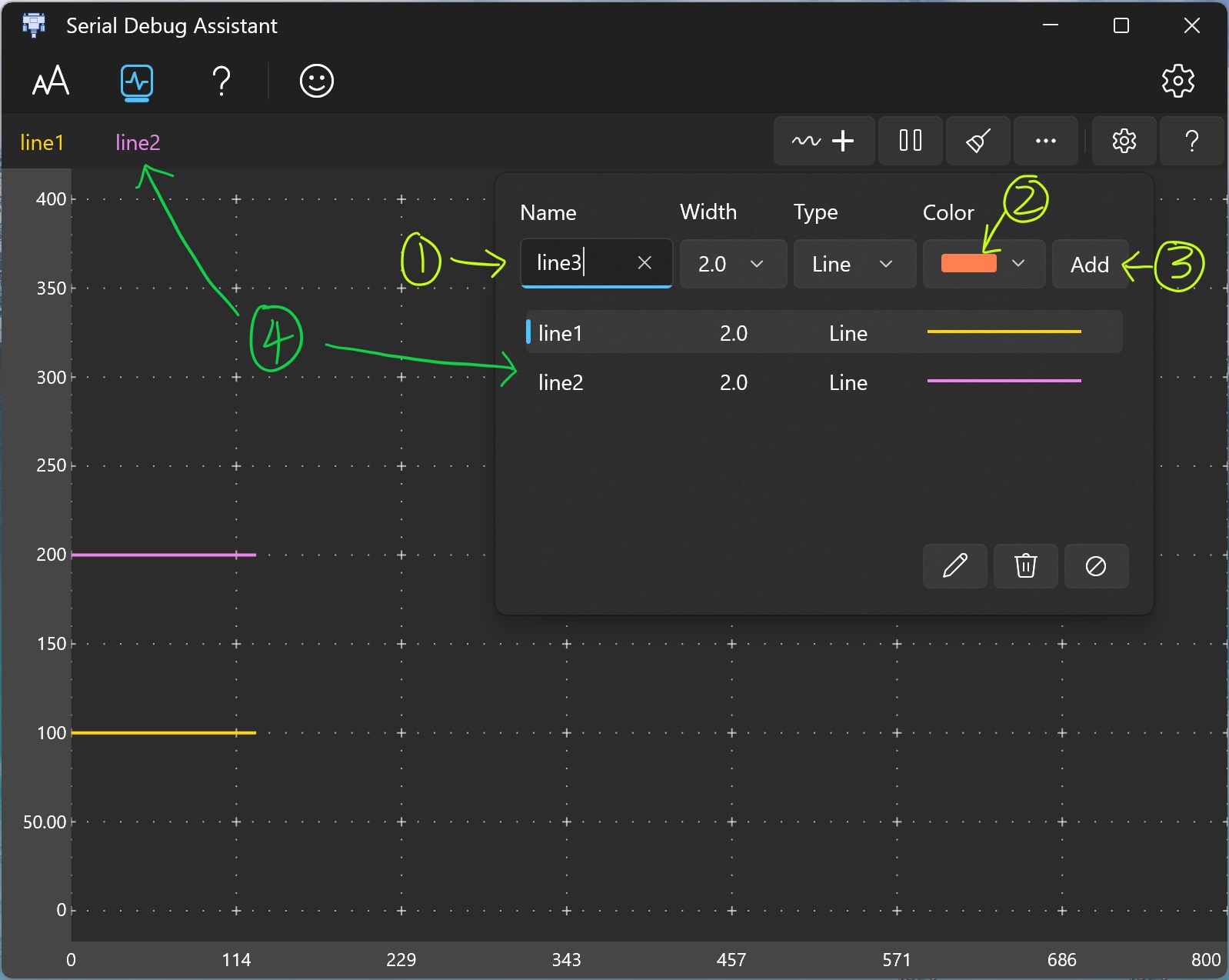
Task: Click line2 purple color preview
Action: click(x=1004, y=381)
